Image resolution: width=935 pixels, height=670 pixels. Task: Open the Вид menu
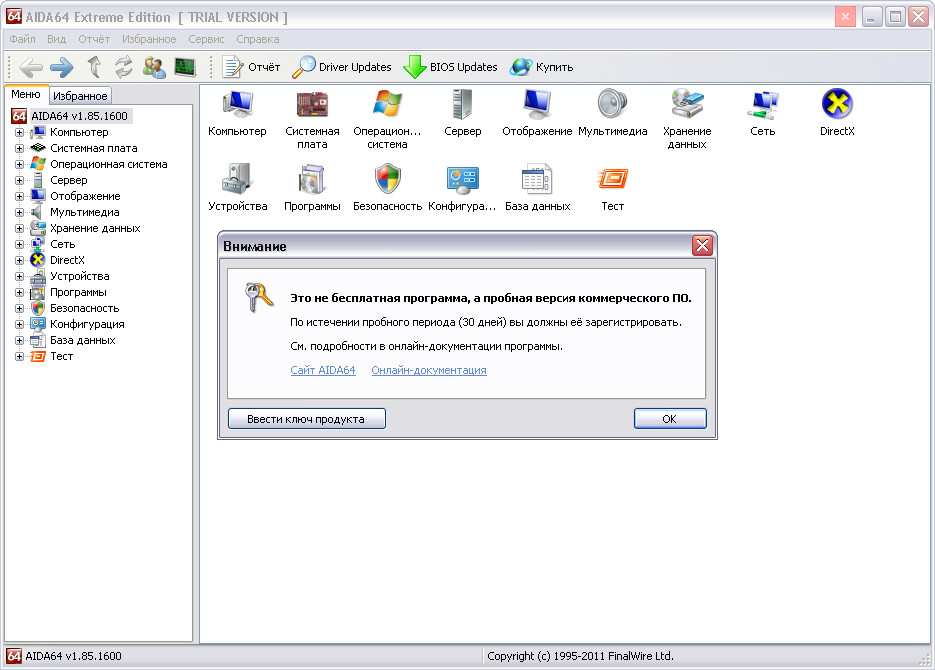[57, 39]
